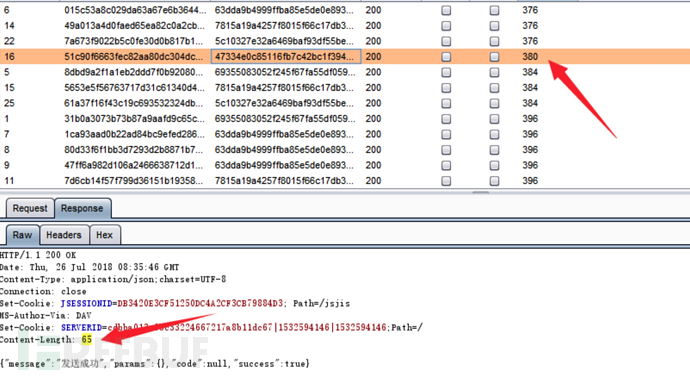The height and width of the screenshot is (377, 690).
Task: Click the length 376 in row 14
Action: coord(530,26)
